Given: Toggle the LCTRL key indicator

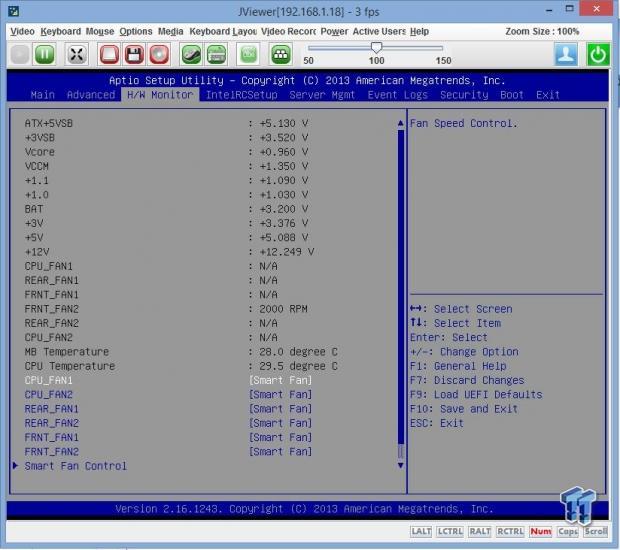Looking at the screenshot, I should tap(450, 531).
